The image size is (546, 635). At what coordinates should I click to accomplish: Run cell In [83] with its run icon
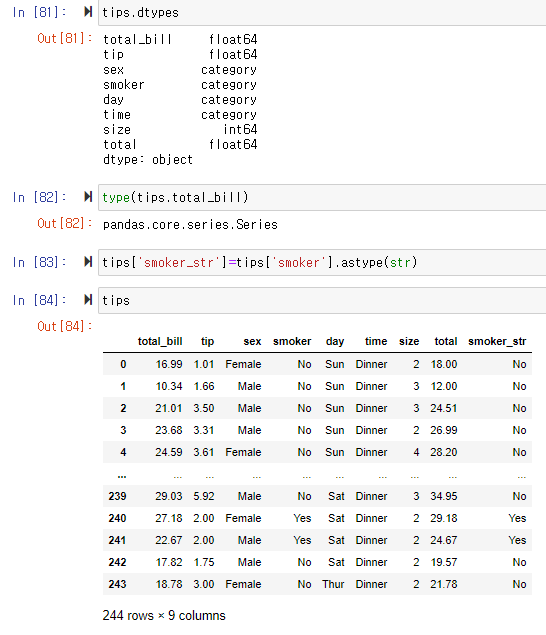(x=88, y=262)
